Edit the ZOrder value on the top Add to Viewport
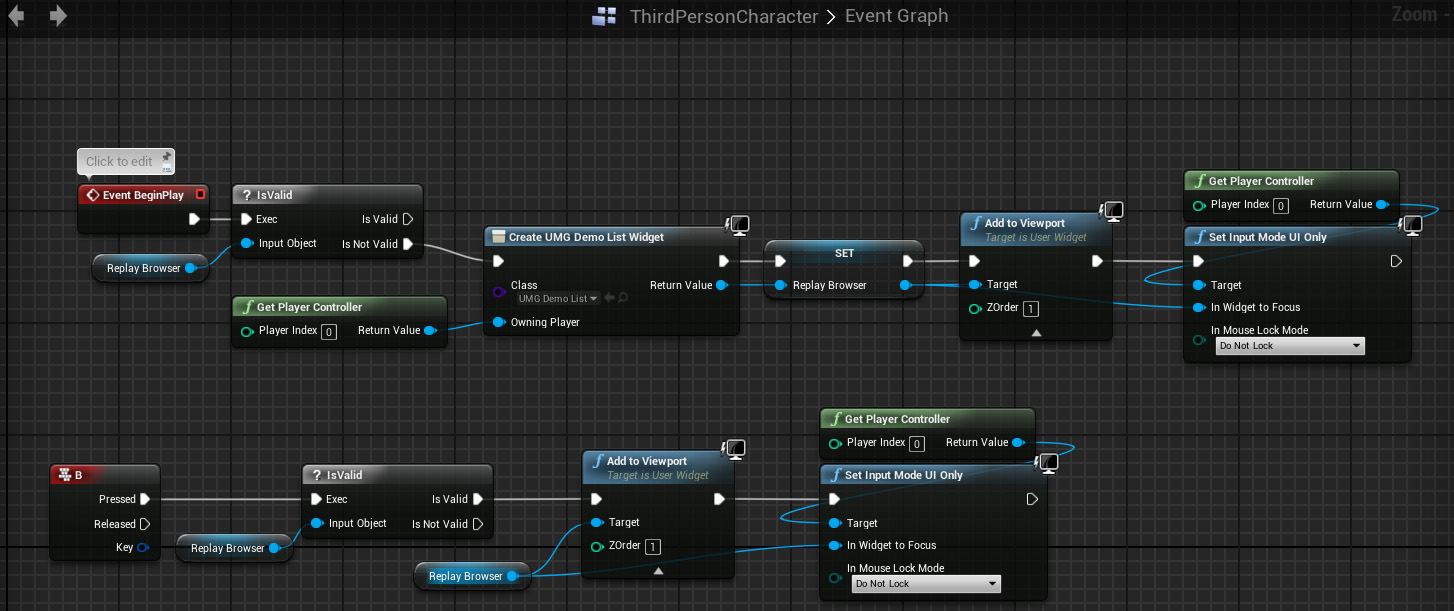Image resolution: width=1454 pixels, height=611 pixels. 1030,309
